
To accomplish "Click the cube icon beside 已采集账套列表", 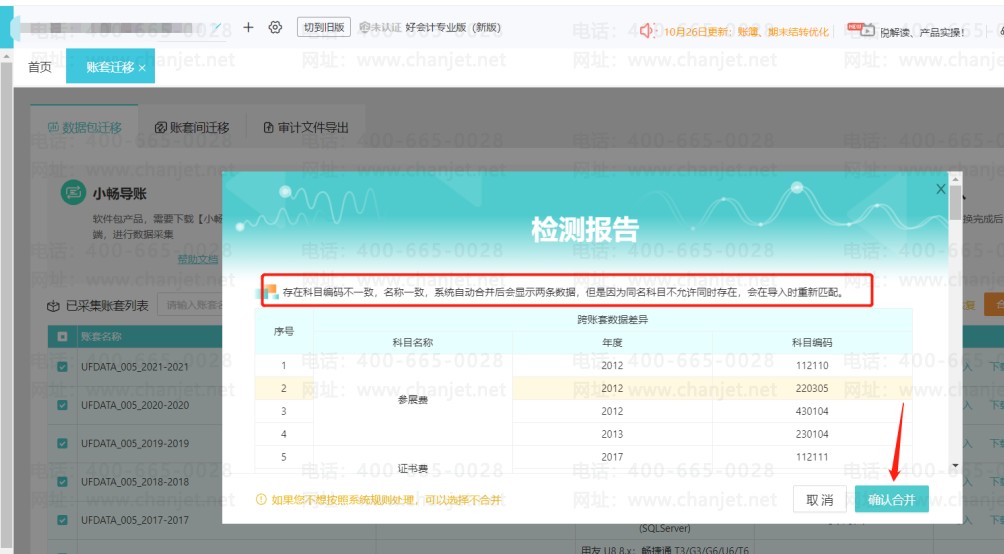I will 53,306.
